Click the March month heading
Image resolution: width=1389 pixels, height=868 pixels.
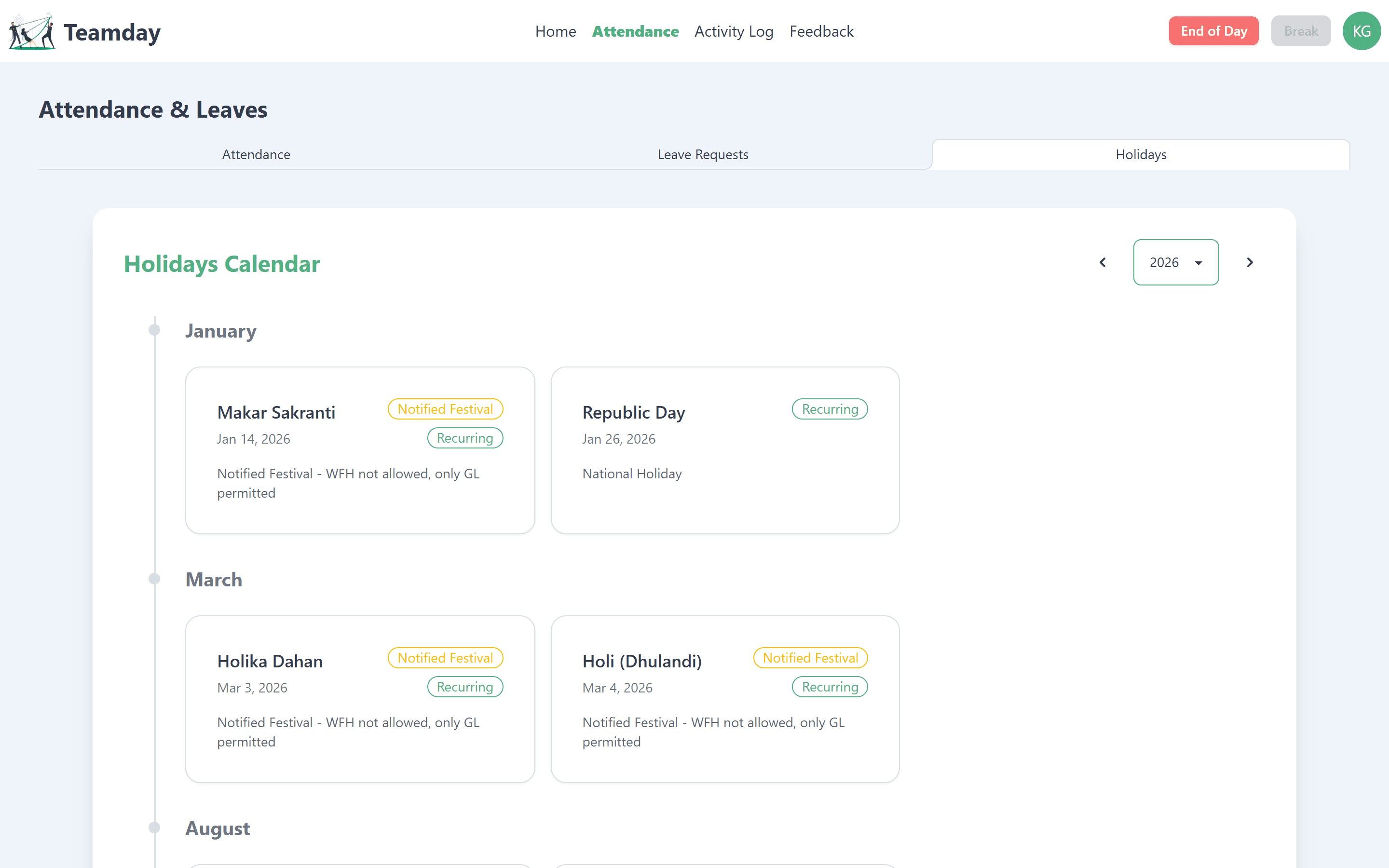coord(214,580)
